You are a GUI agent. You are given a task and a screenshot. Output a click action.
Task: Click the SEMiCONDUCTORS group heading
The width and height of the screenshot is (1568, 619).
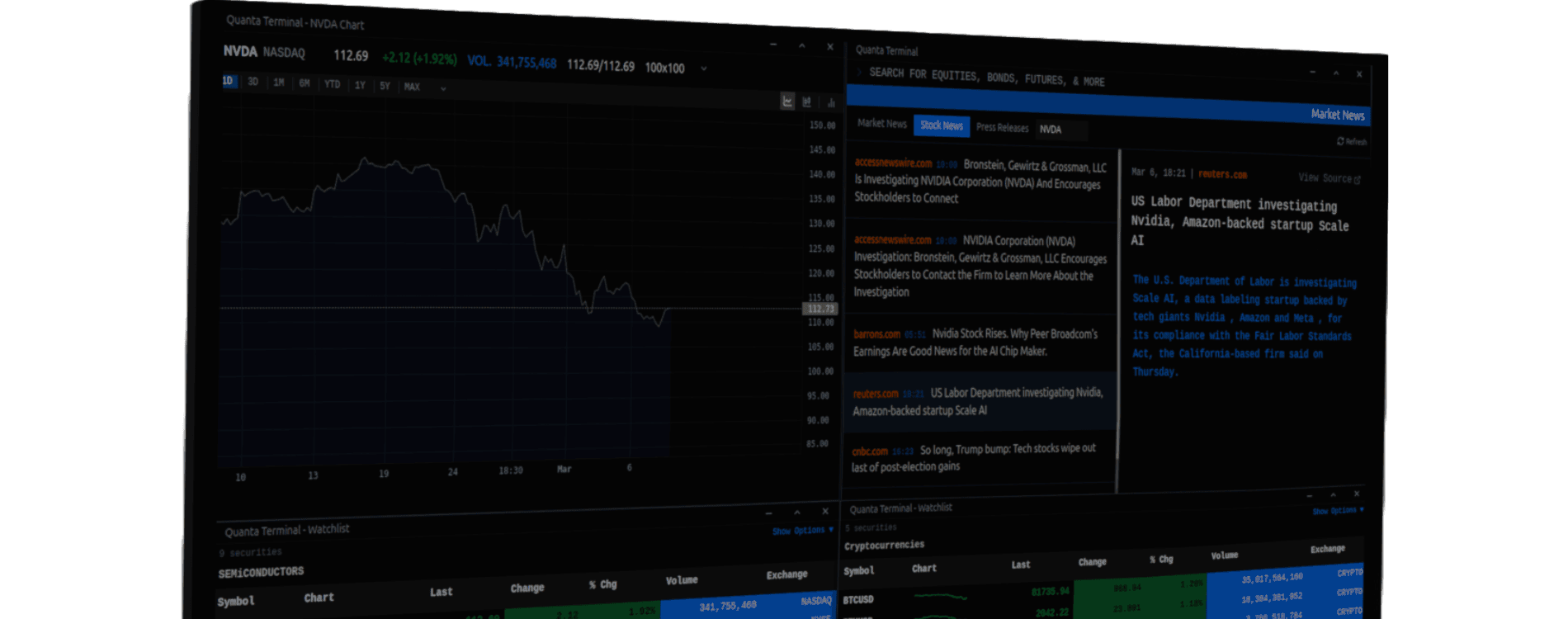tap(261, 572)
